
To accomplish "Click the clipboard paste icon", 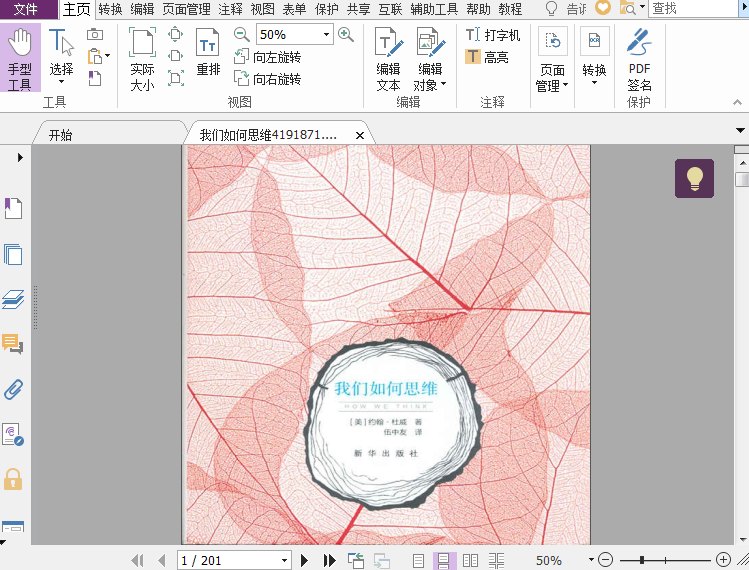I will click(x=95, y=56).
